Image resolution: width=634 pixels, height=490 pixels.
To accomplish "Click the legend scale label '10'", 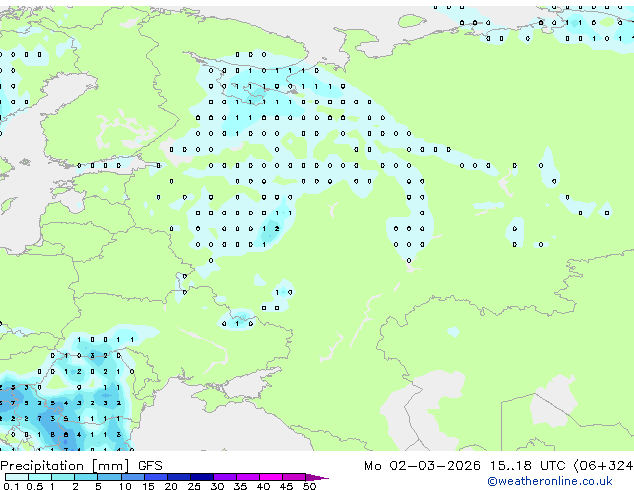I will 125,486.
